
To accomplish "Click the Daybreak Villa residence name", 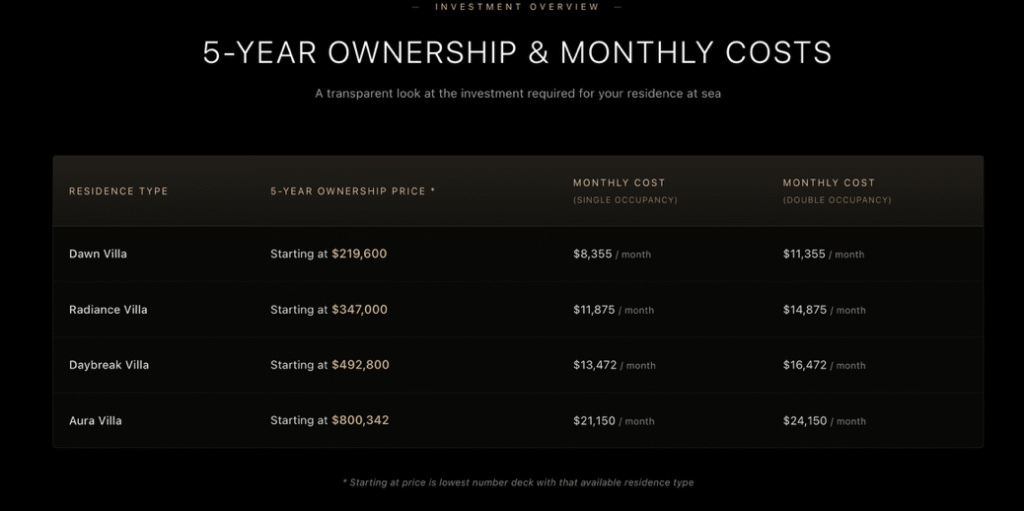I will tap(109, 365).
